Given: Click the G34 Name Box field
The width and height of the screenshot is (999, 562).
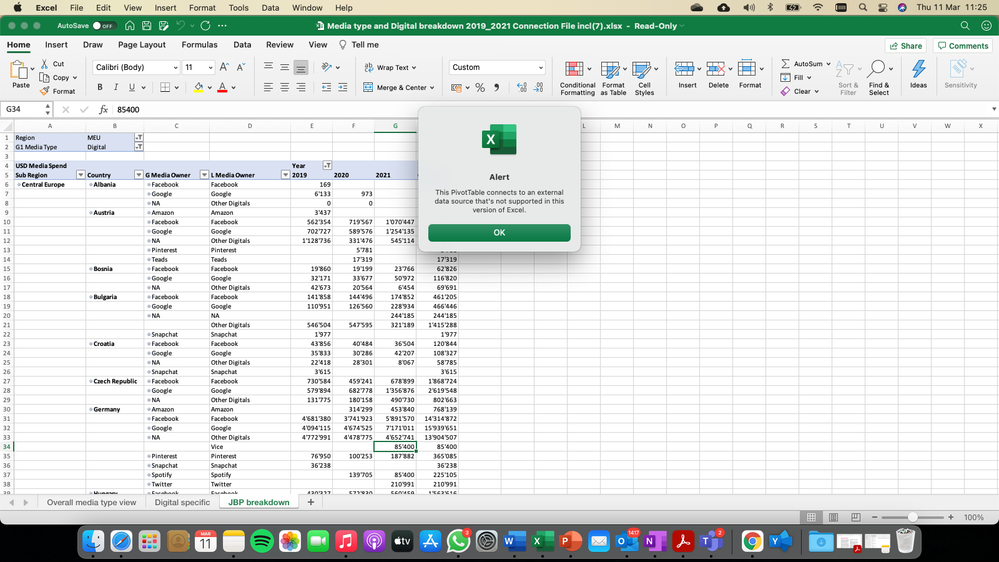Looking at the screenshot, I should [x=20, y=109].
